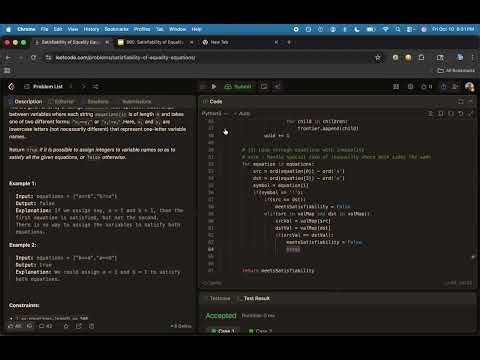Select Case 2 result
Viewport: 480px width, 360px height.
(x=261, y=331)
